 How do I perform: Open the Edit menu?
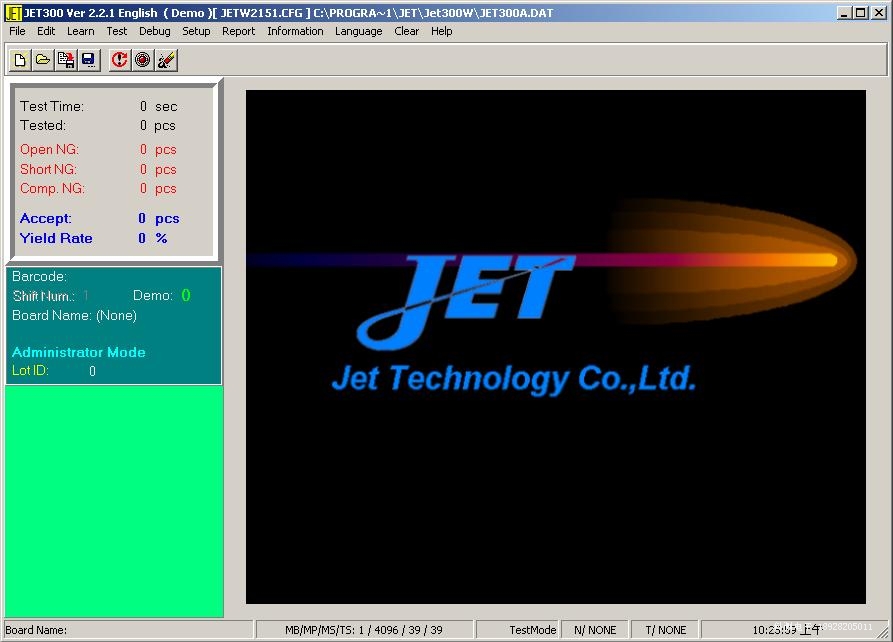point(46,31)
